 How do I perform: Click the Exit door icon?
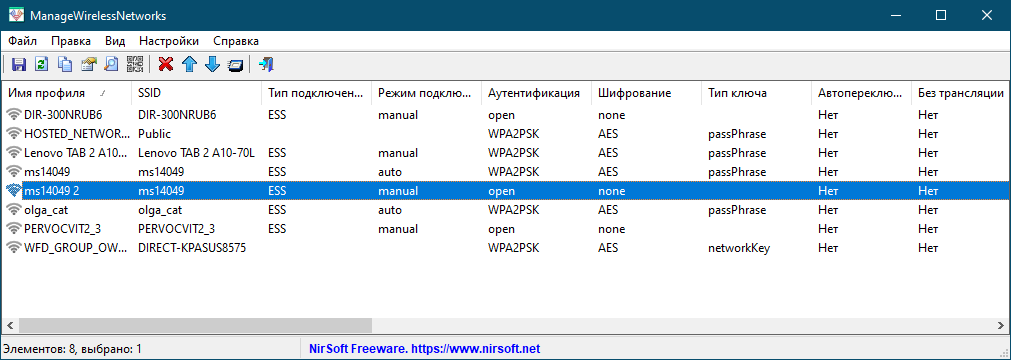[x=266, y=64]
